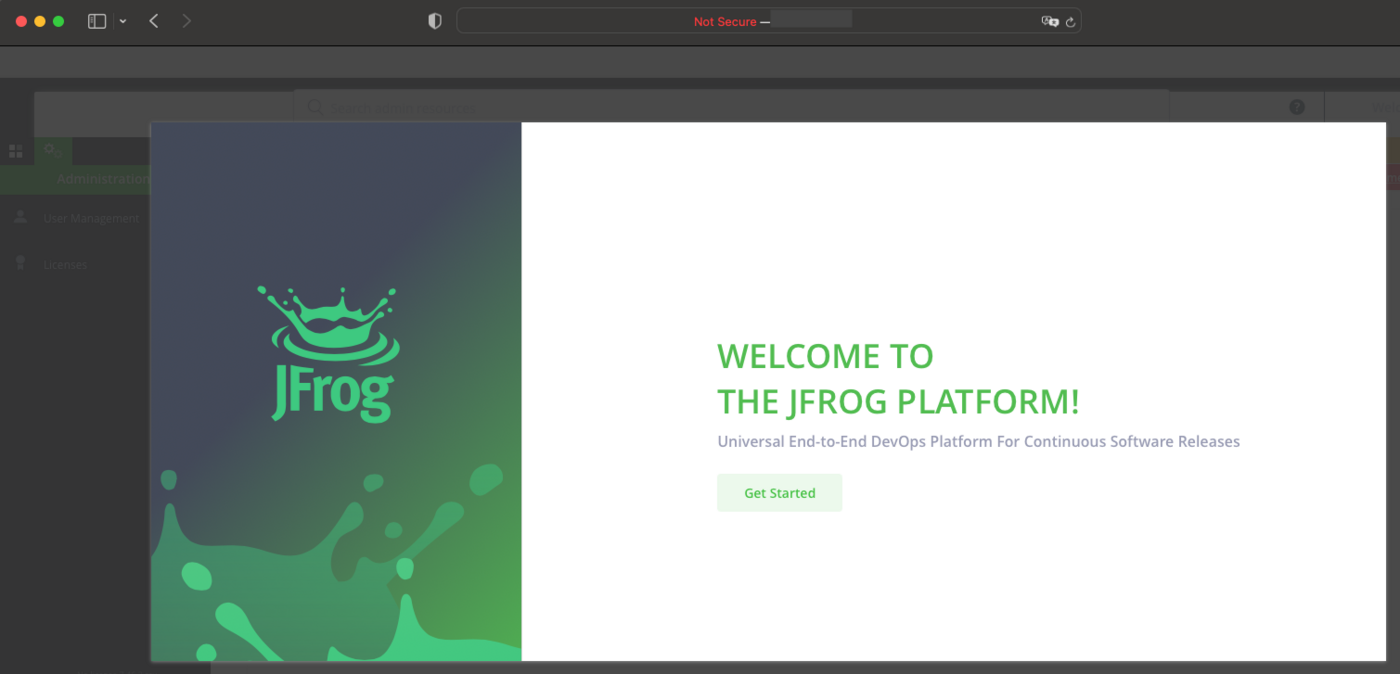Open the help question mark icon
This screenshot has width=1400, height=674.
[x=1297, y=107]
